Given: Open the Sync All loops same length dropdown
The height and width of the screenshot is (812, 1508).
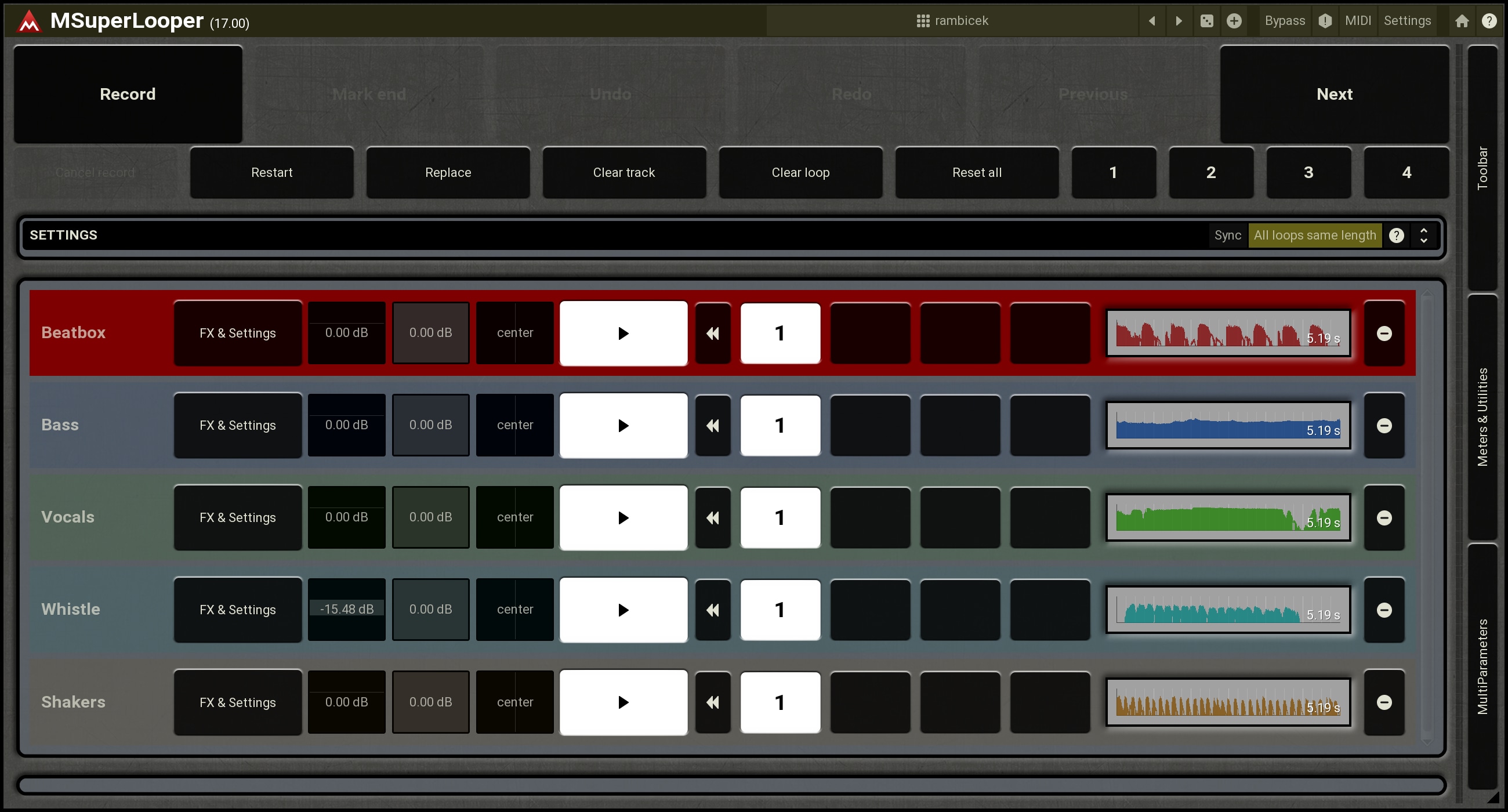Looking at the screenshot, I should (x=1314, y=235).
